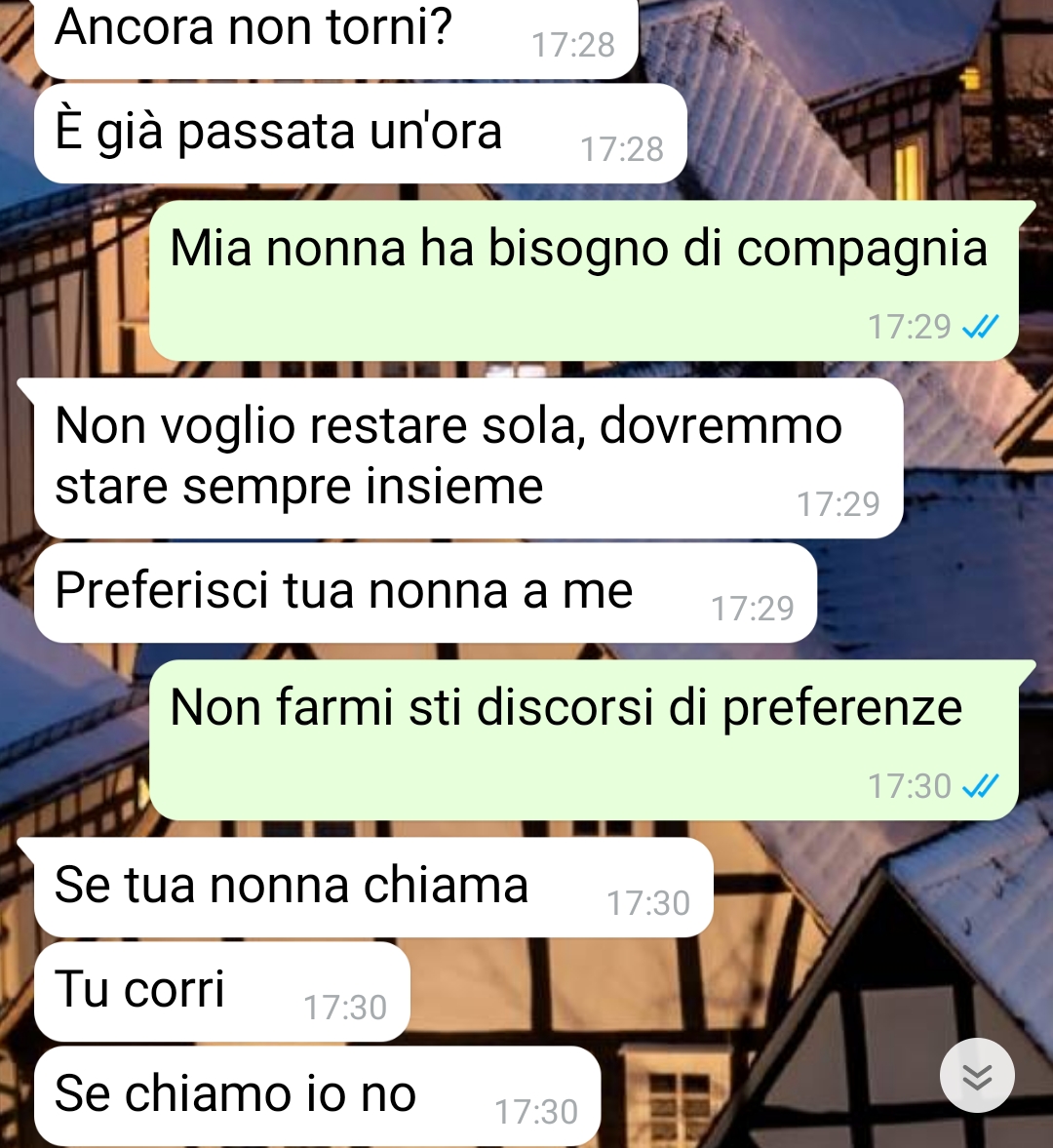Tap 17:29 timestamp on 'Preferisci tua nonna' bubble

[x=753, y=609]
